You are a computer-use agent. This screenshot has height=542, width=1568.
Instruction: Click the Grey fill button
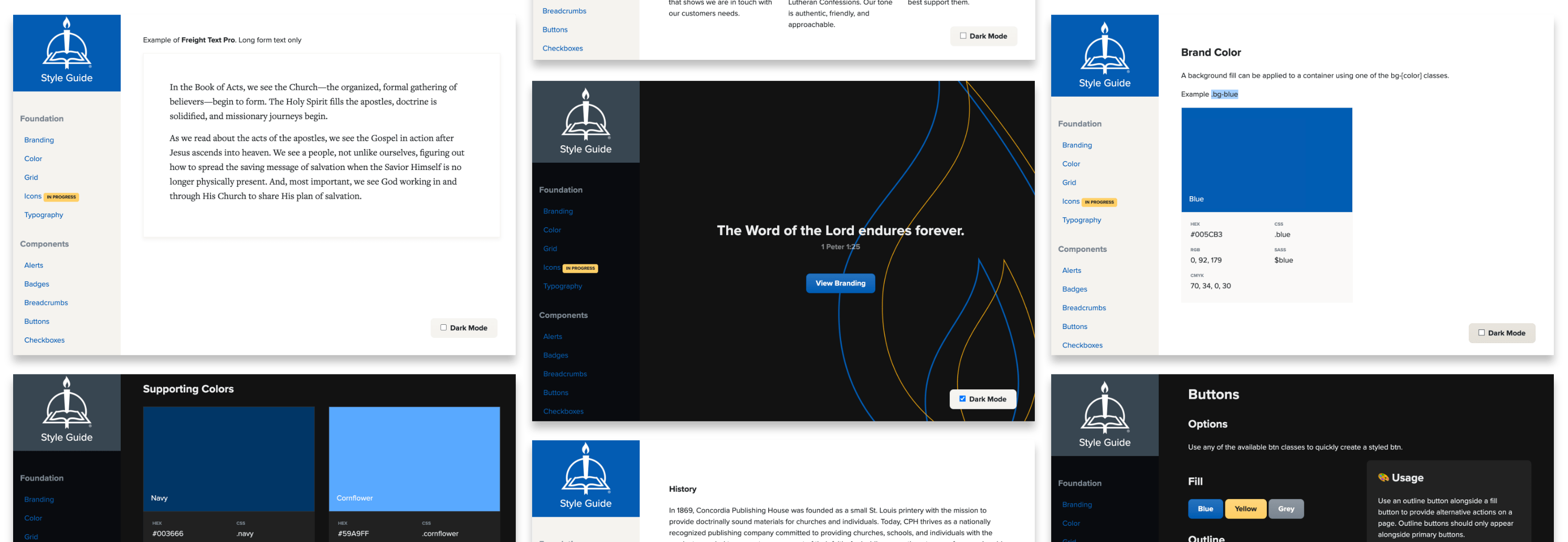1286,508
